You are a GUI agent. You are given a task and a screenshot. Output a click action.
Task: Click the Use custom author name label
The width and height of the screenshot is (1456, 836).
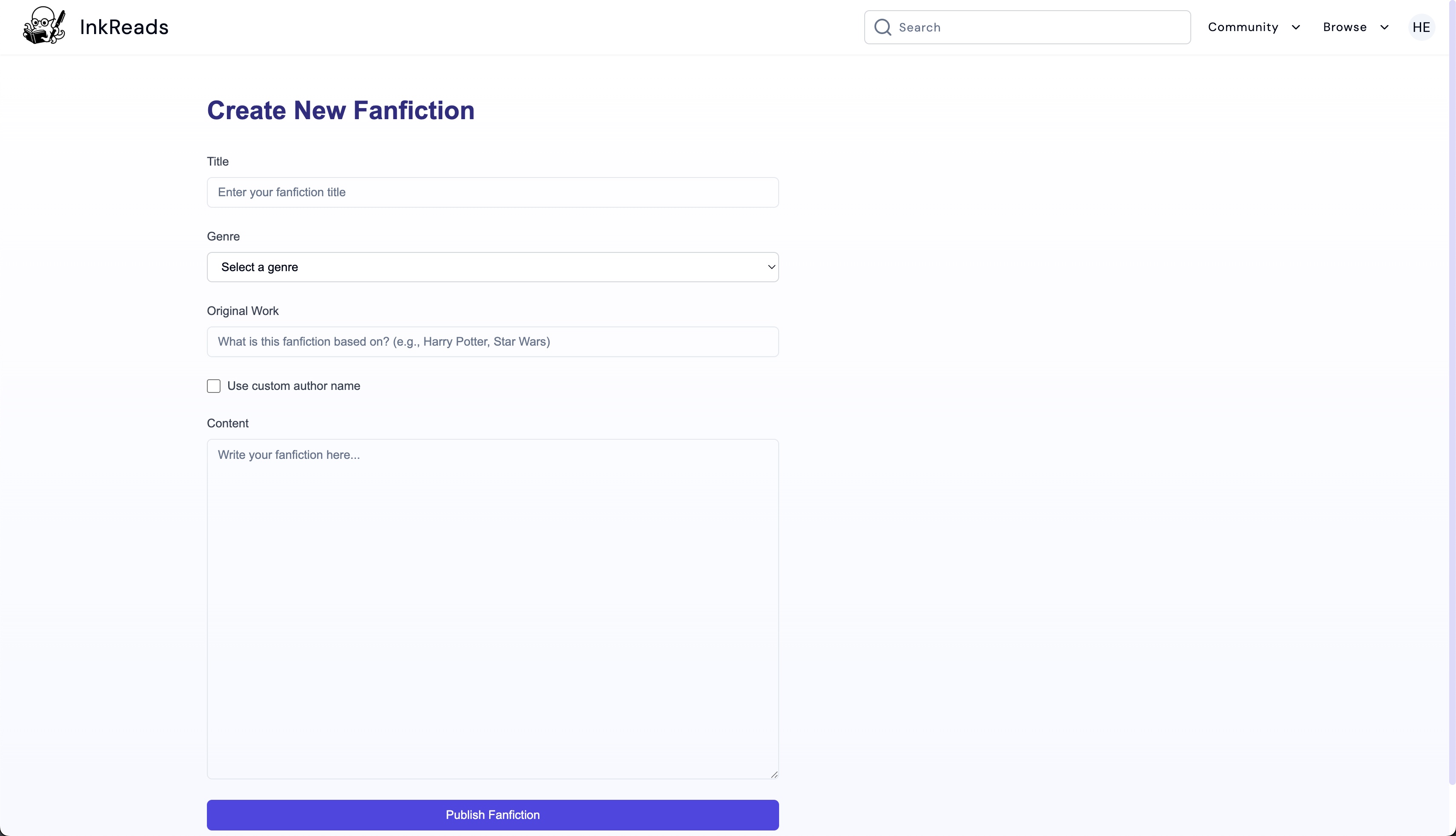click(293, 386)
